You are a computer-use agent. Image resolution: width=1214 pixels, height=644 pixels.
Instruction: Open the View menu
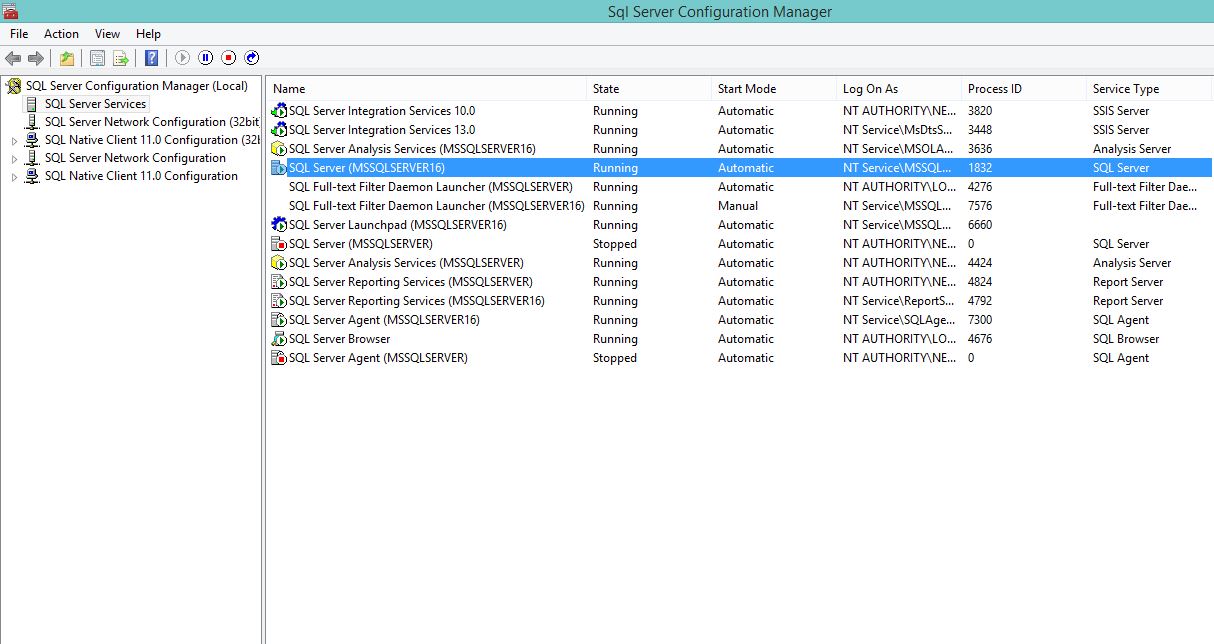[x=107, y=33]
